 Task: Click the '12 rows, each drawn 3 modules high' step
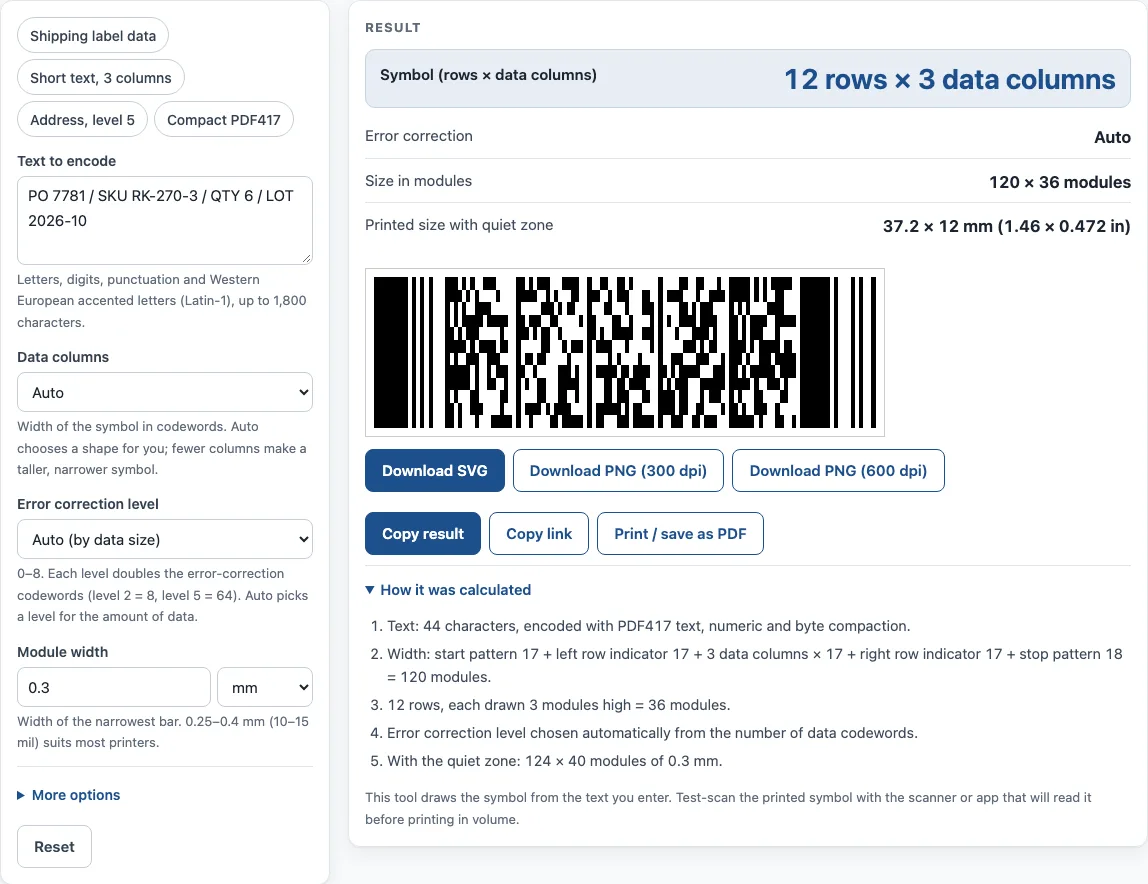point(559,705)
